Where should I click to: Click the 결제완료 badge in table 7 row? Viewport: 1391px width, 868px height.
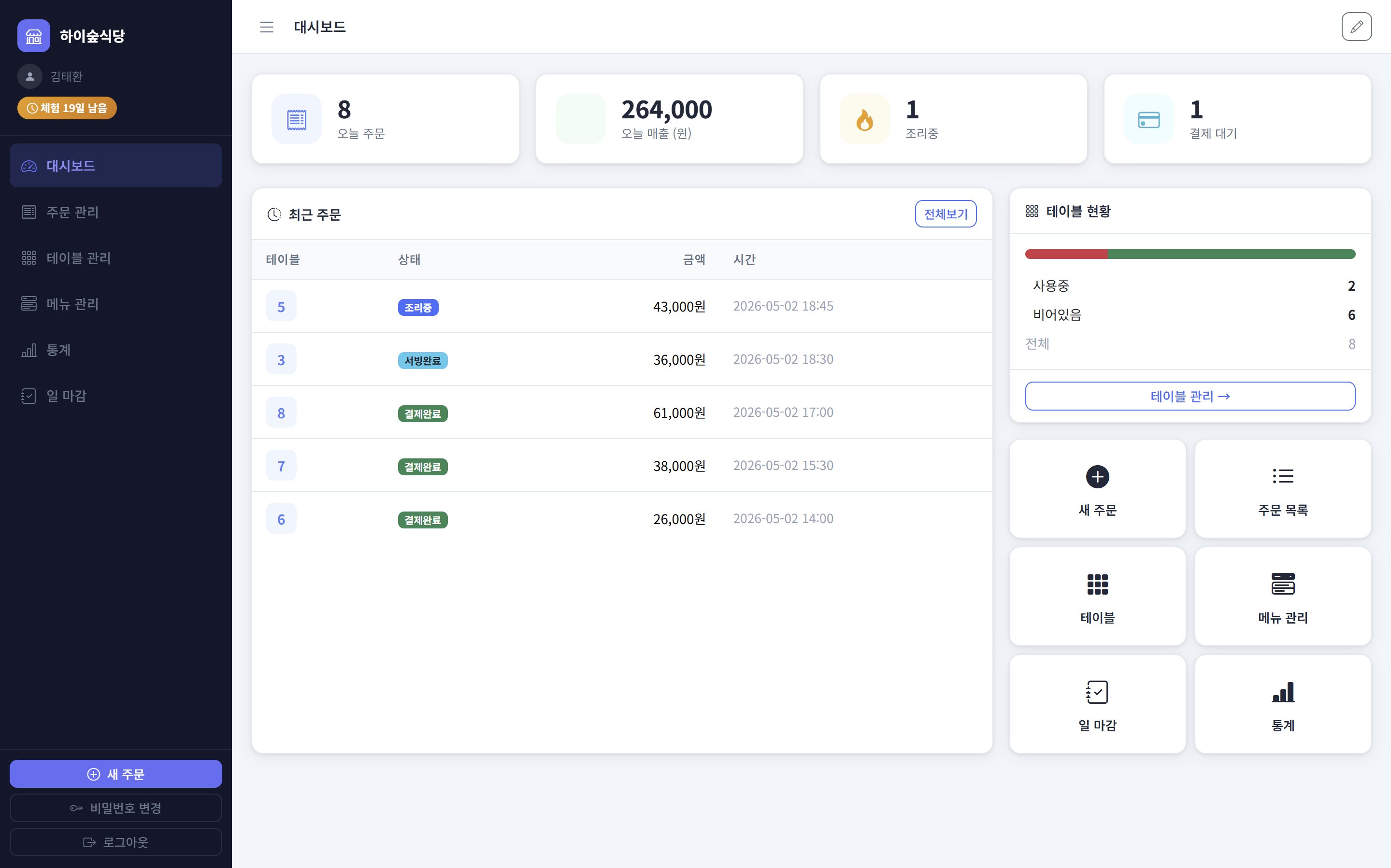tap(423, 467)
